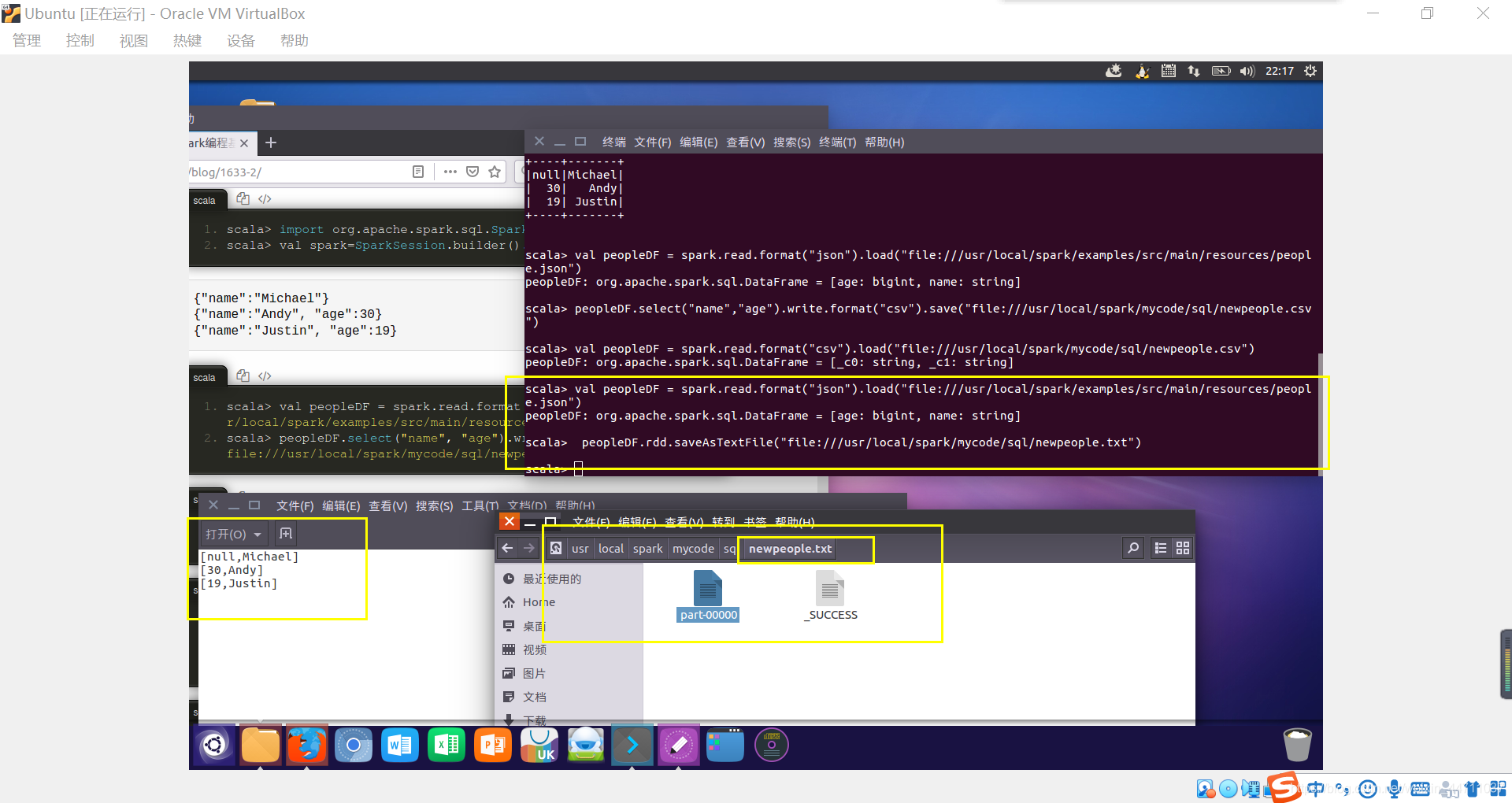Open the 打开(O) dropdown in gedit
Screen dimensions: 1512x803
233,534
